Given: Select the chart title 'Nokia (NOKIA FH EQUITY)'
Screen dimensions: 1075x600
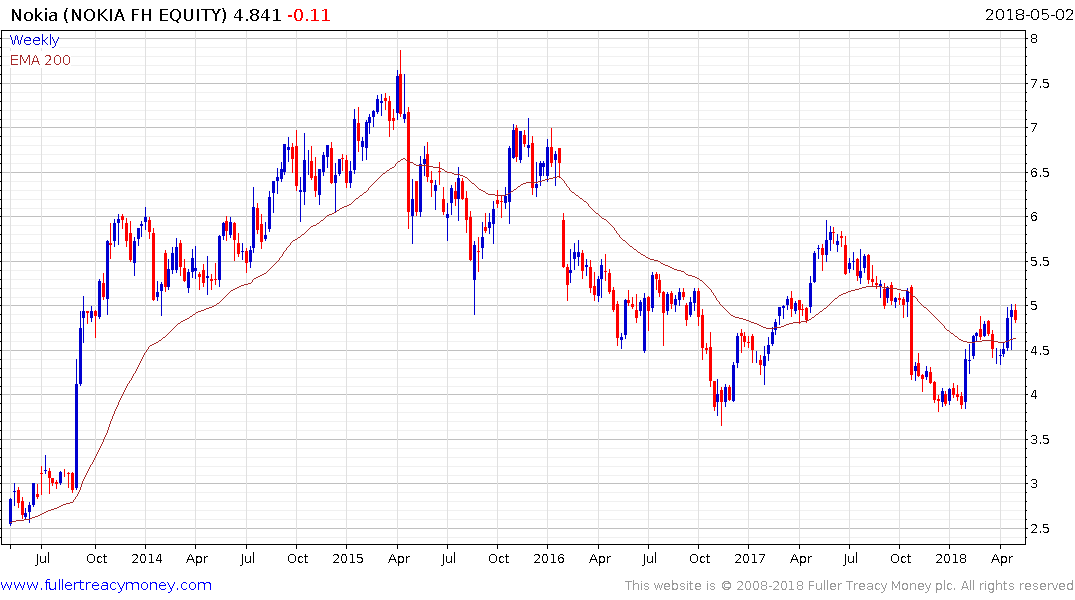Looking at the screenshot, I should click(119, 15).
